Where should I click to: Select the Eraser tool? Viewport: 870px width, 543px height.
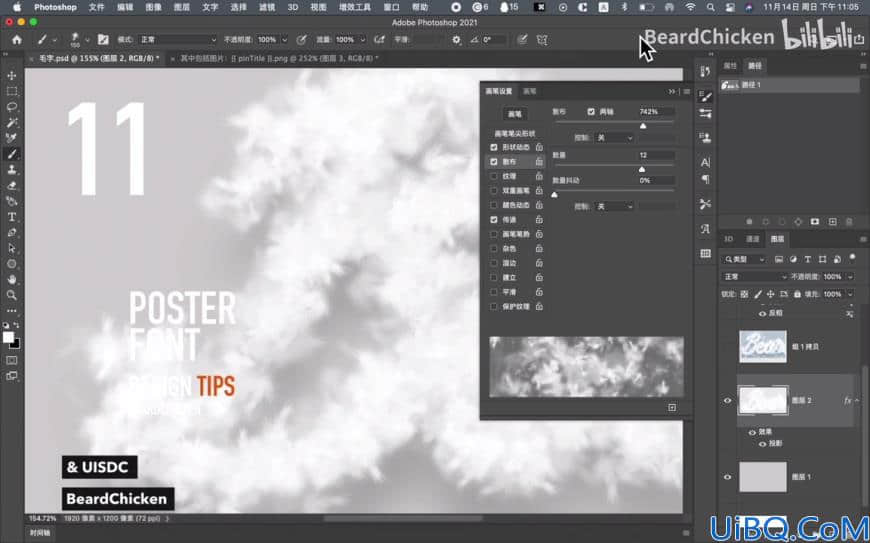(x=12, y=185)
